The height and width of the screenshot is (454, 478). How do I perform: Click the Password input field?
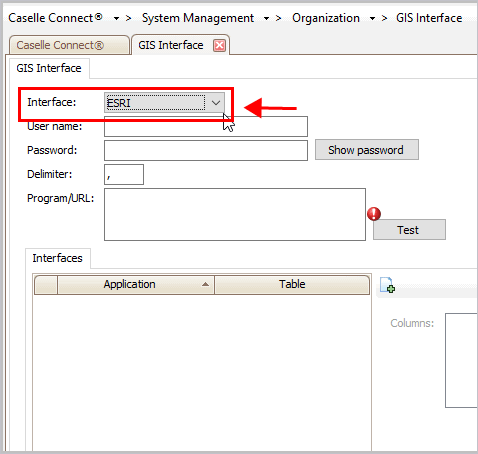click(206, 151)
